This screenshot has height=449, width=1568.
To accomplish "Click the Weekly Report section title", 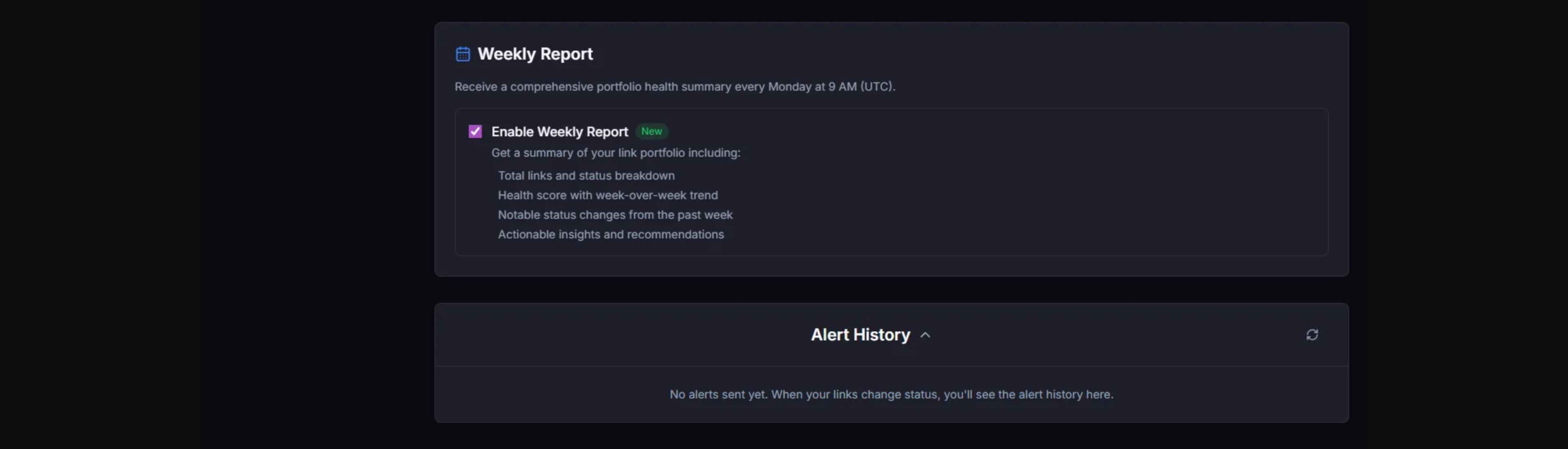I will (x=535, y=54).
